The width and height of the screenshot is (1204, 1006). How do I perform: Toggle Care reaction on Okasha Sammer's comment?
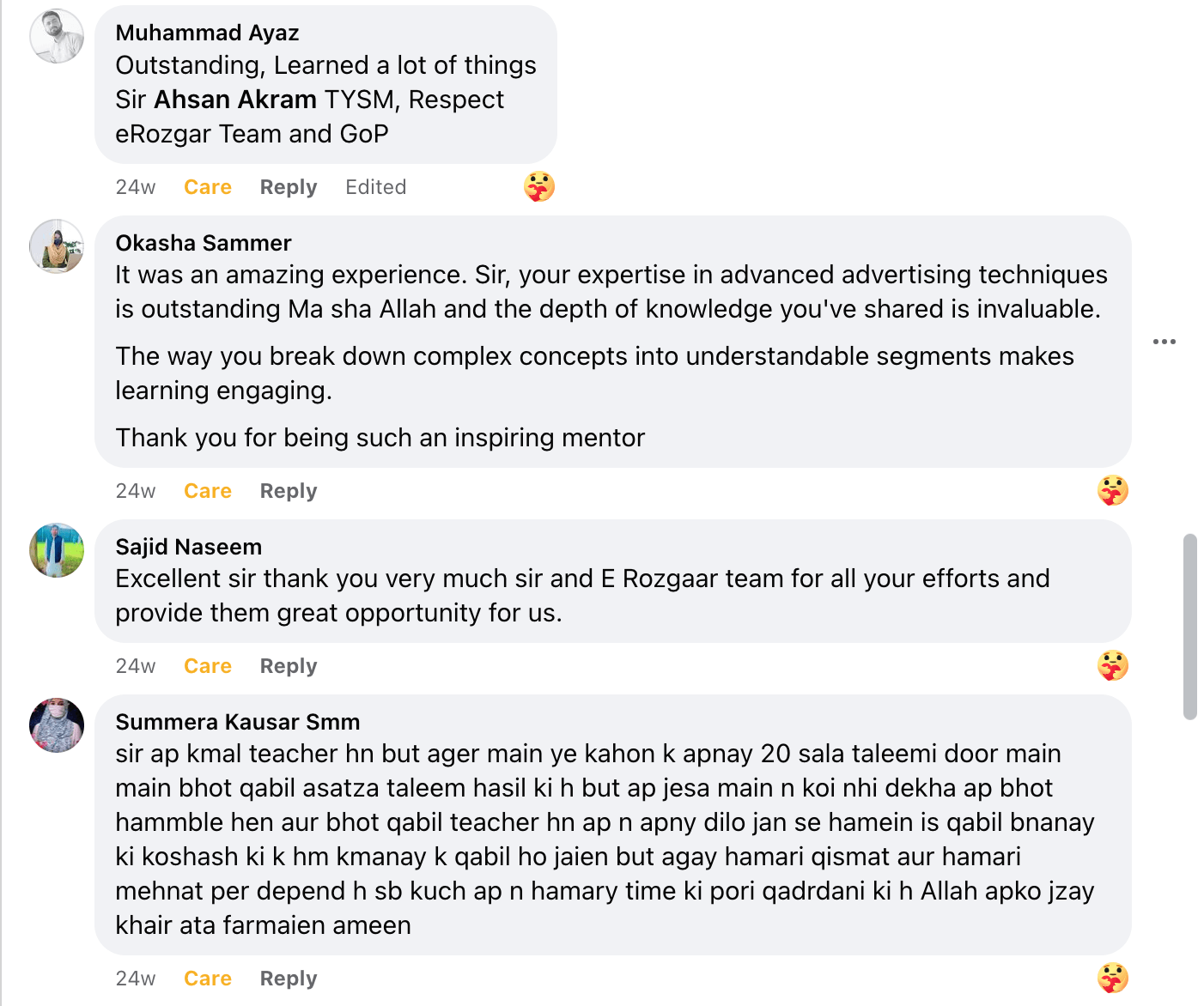(x=207, y=490)
